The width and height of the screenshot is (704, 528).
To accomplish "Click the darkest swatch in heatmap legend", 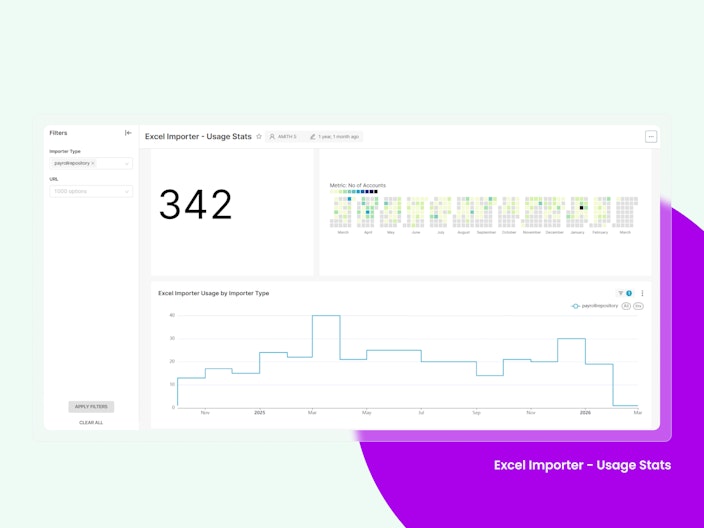I will pos(376,192).
